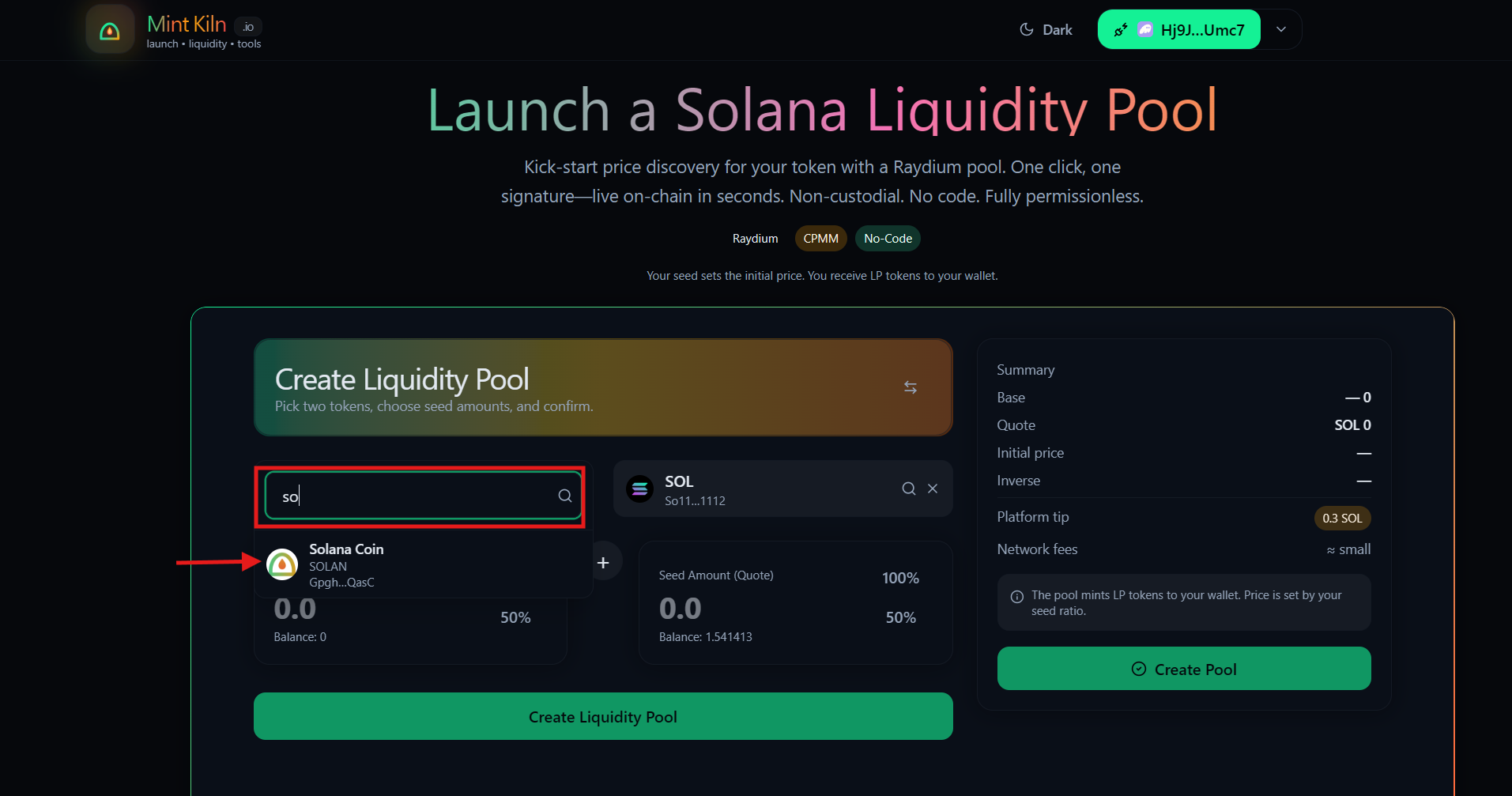The height and width of the screenshot is (796, 1512).
Task: Set quote seed amount to 50%
Action: pos(900,618)
